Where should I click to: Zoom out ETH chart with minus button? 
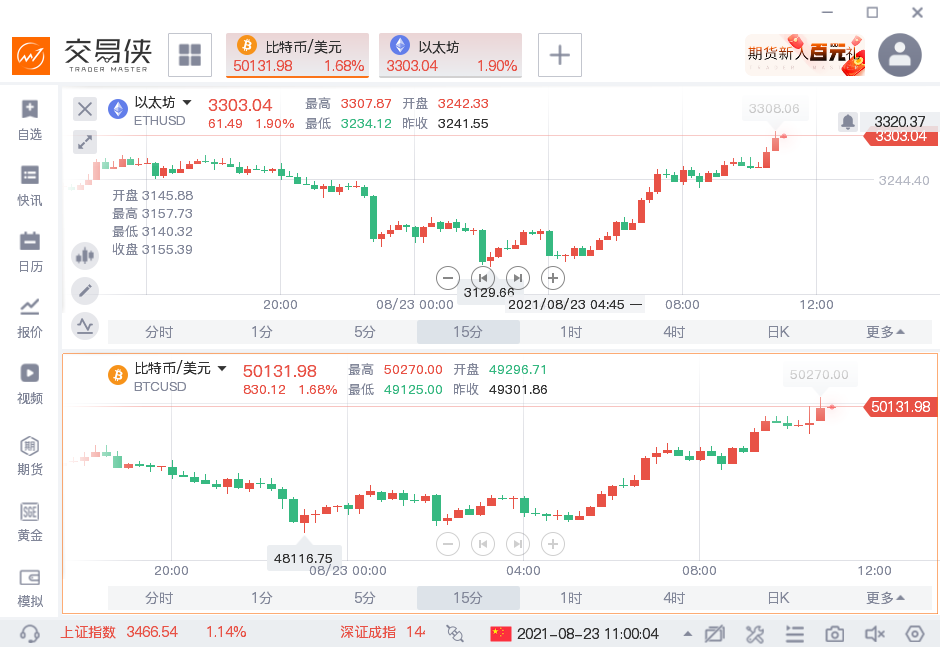click(448, 278)
